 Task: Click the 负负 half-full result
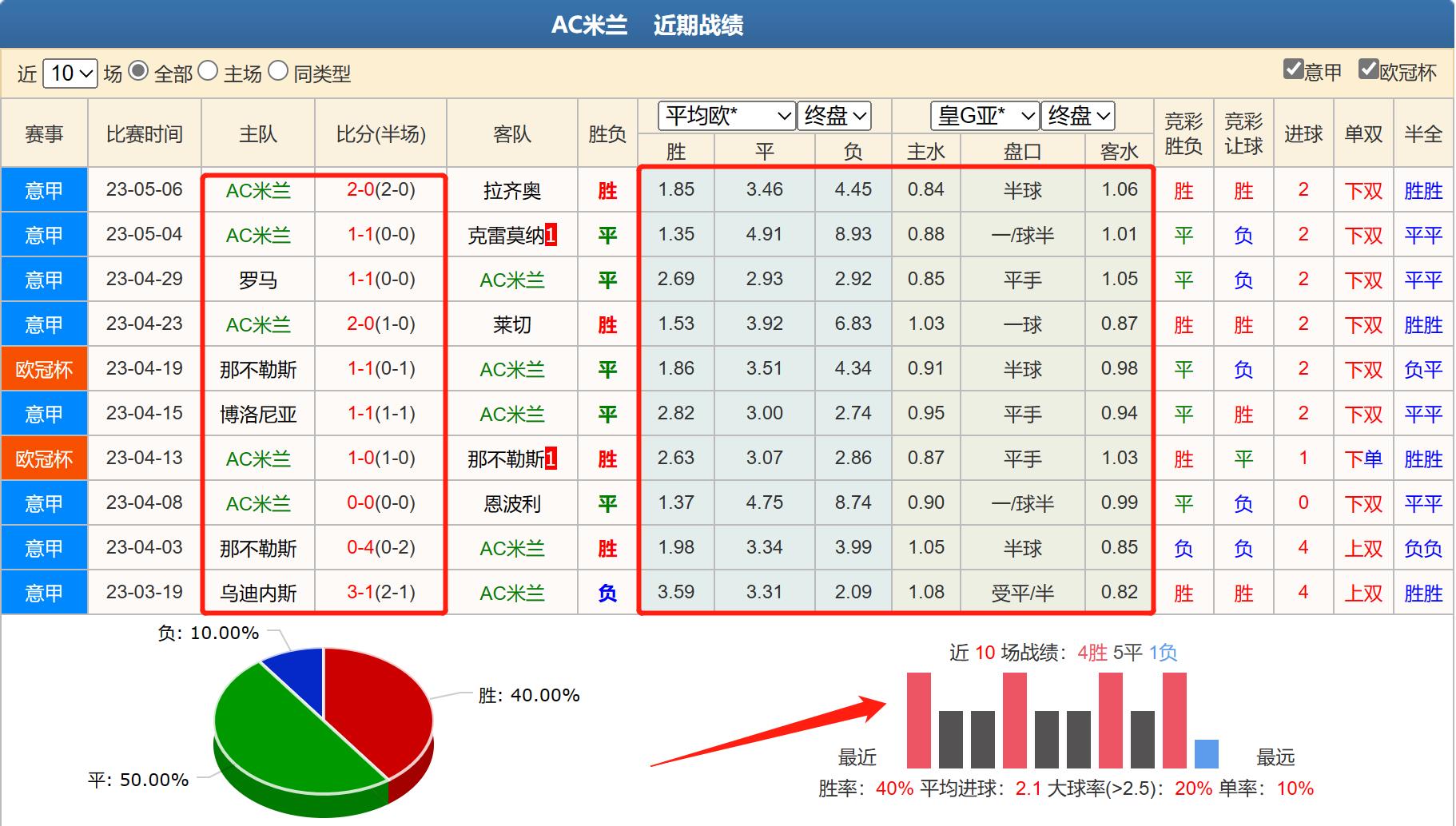[x=1423, y=549]
